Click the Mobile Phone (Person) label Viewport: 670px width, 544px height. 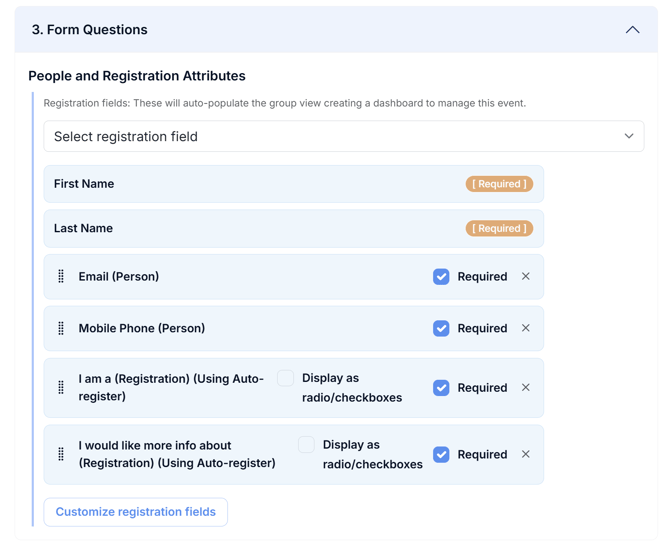click(142, 328)
